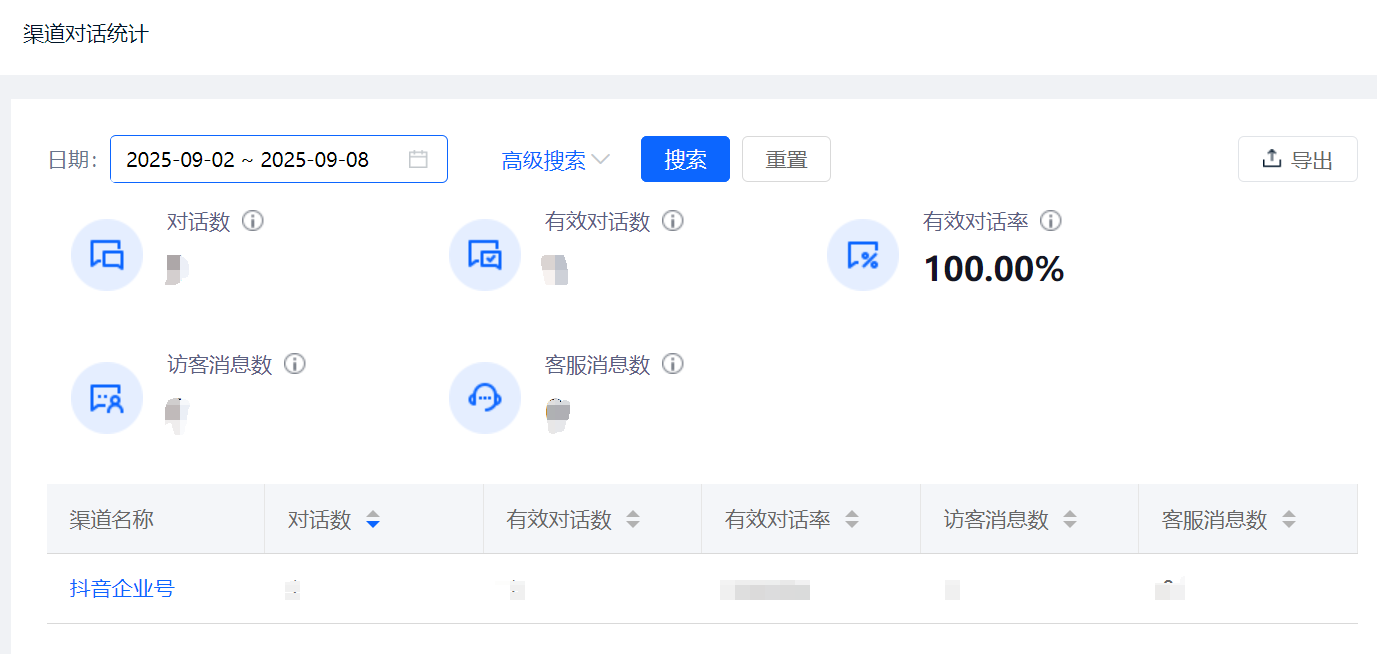Open the 抖音企业号 channel link
The width and height of the screenshot is (1377, 654).
click(x=122, y=589)
